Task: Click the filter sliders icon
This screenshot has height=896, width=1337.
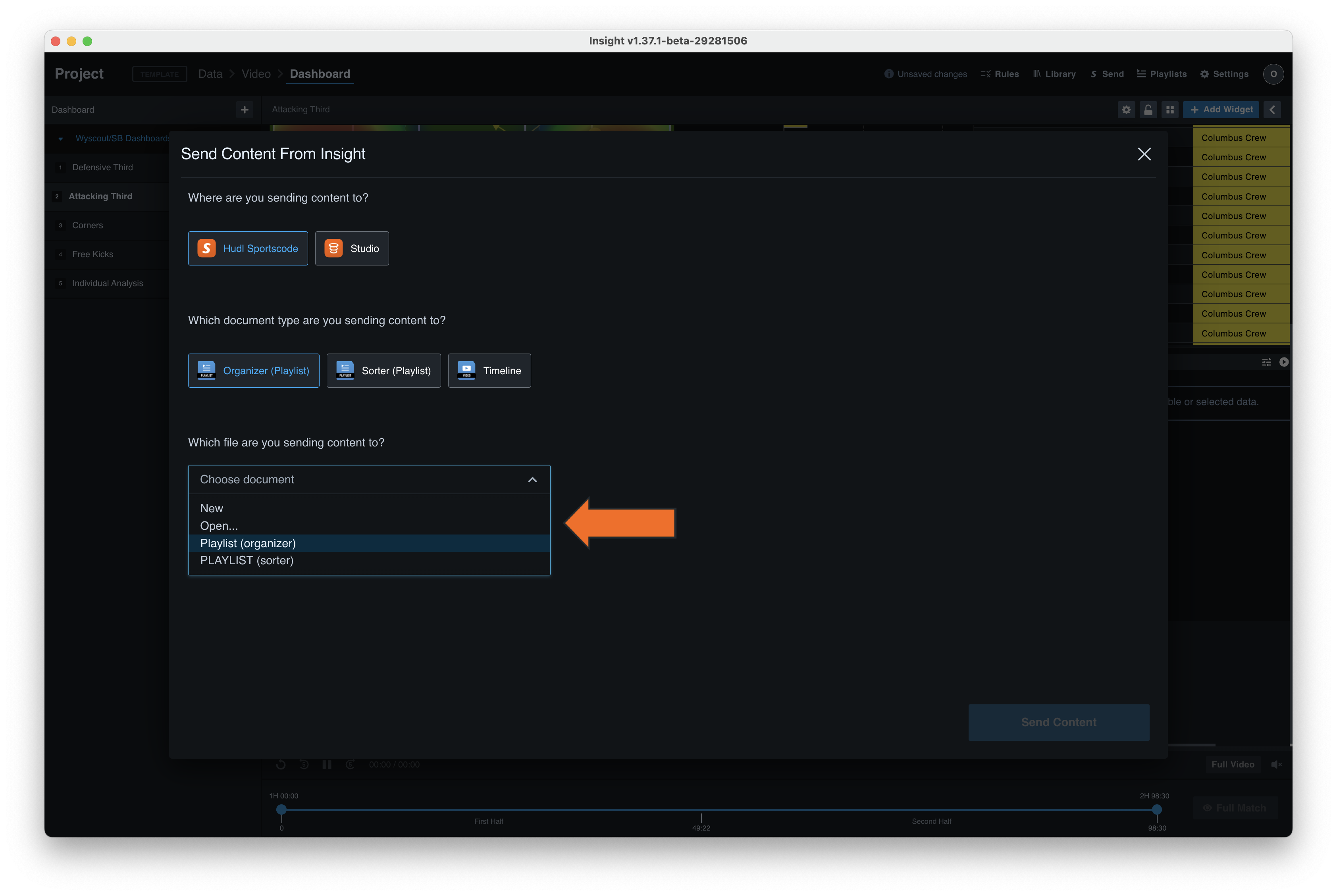Action: click(1266, 362)
